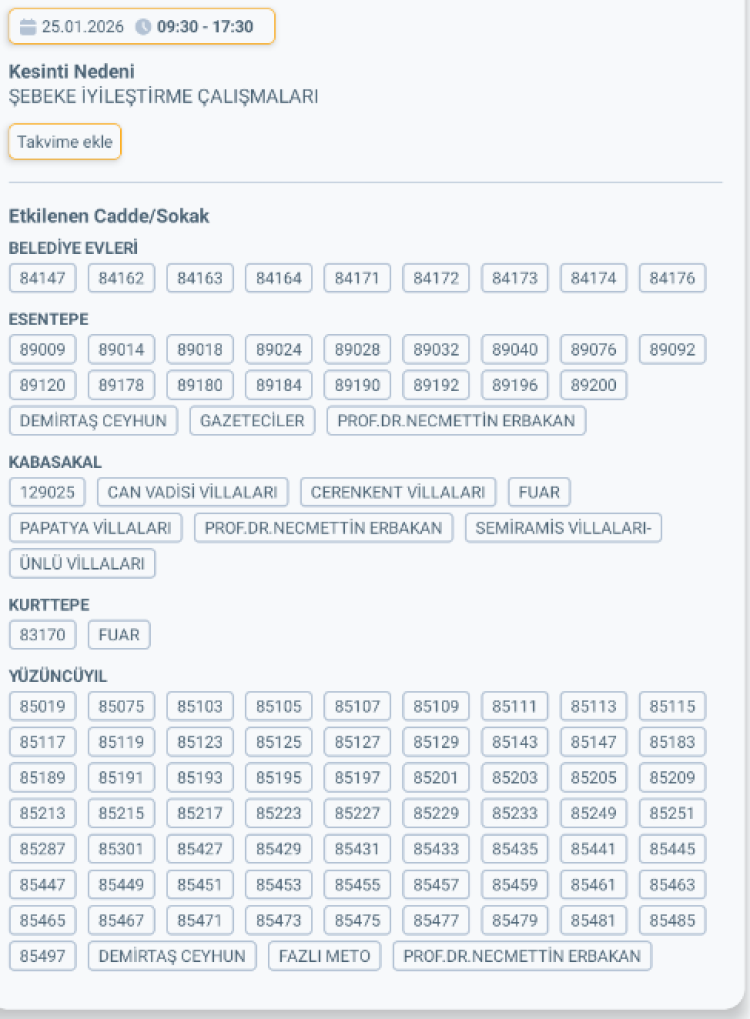Click the 25.01.2026 date and time chip
750x1019 pixels.
click(x=141, y=27)
